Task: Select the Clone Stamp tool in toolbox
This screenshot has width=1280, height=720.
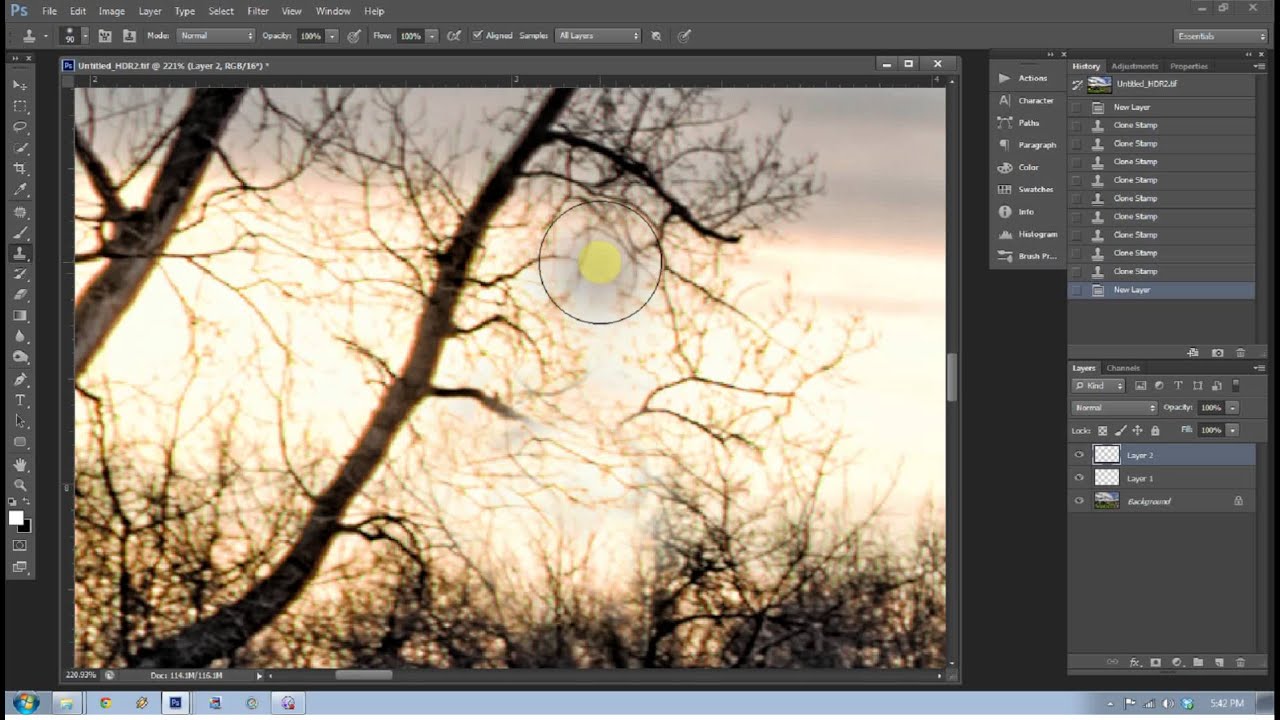Action: coord(20,253)
